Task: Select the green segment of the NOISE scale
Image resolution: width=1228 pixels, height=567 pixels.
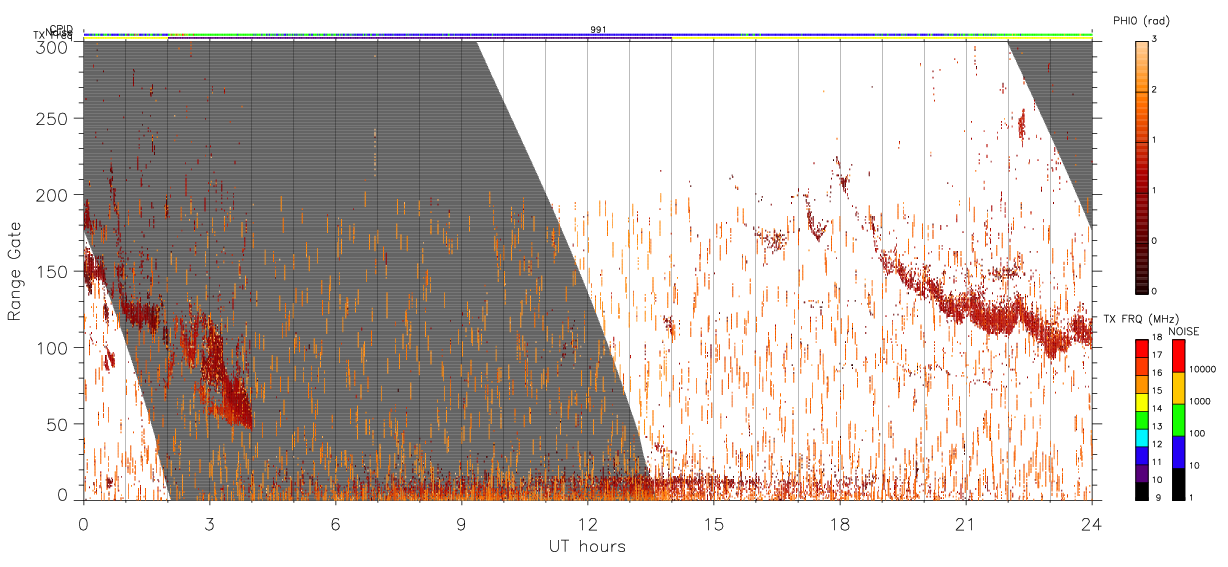Action: [x=1179, y=420]
